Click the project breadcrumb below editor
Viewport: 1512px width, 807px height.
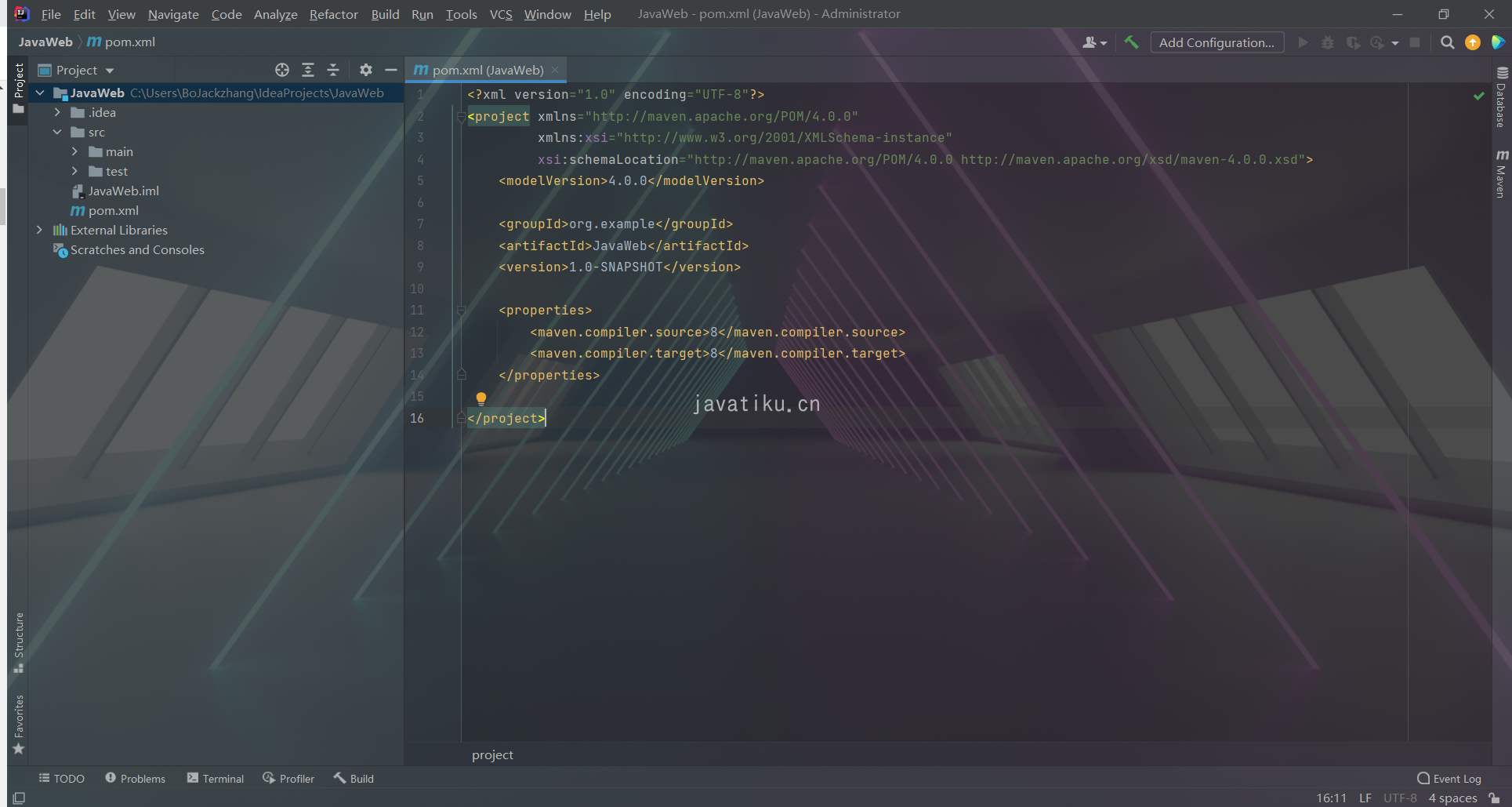click(492, 754)
